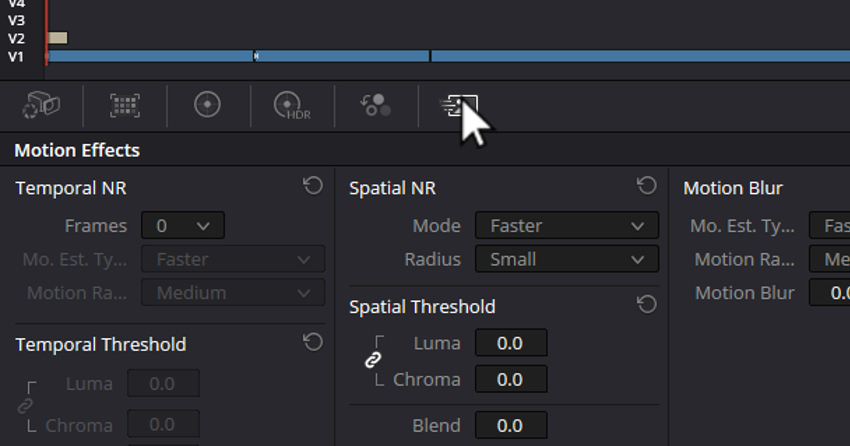Click the Spatial Threshold Luma field
Screen dimensions: 850x446
511,343
